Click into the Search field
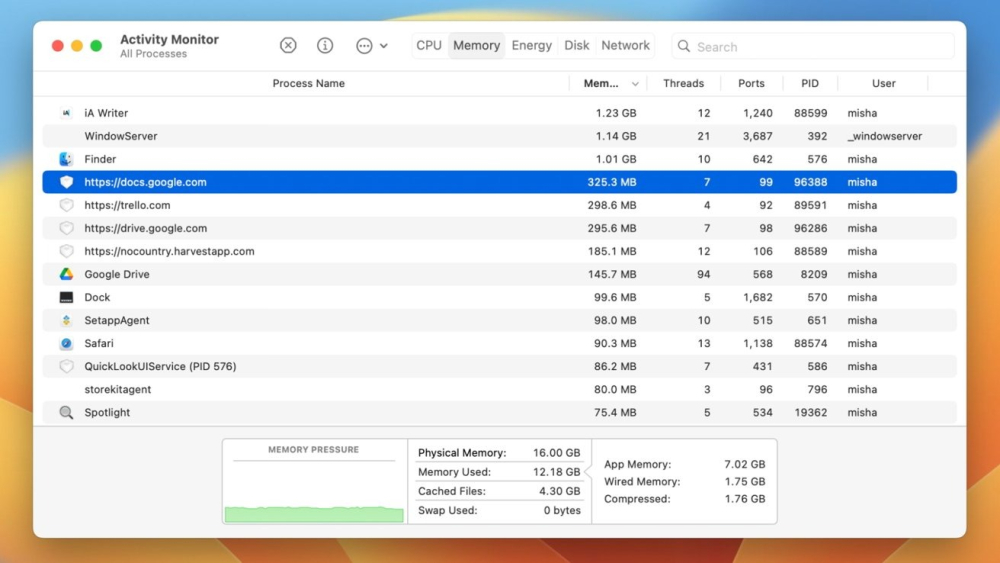This screenshot has height=563, width=1000. click(820, 47)
